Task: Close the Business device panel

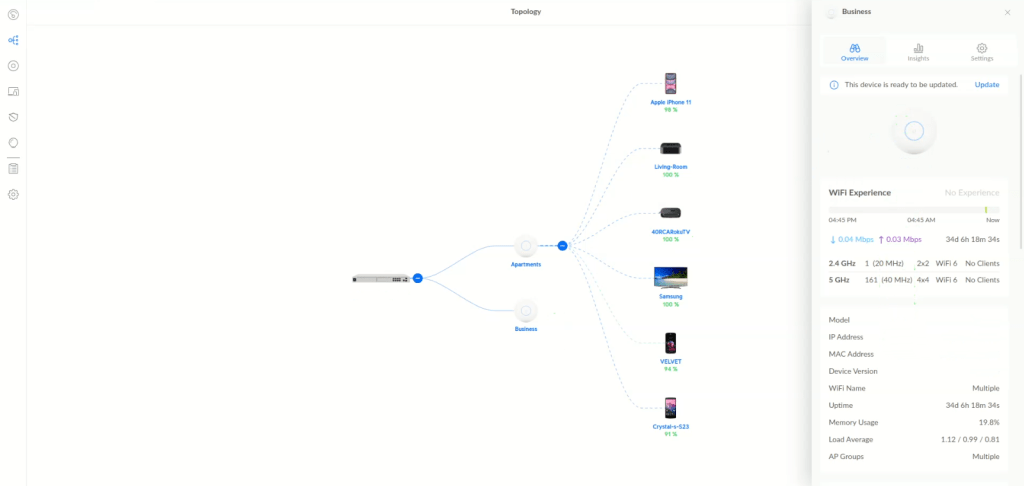Action: (x=1007, y=12)
